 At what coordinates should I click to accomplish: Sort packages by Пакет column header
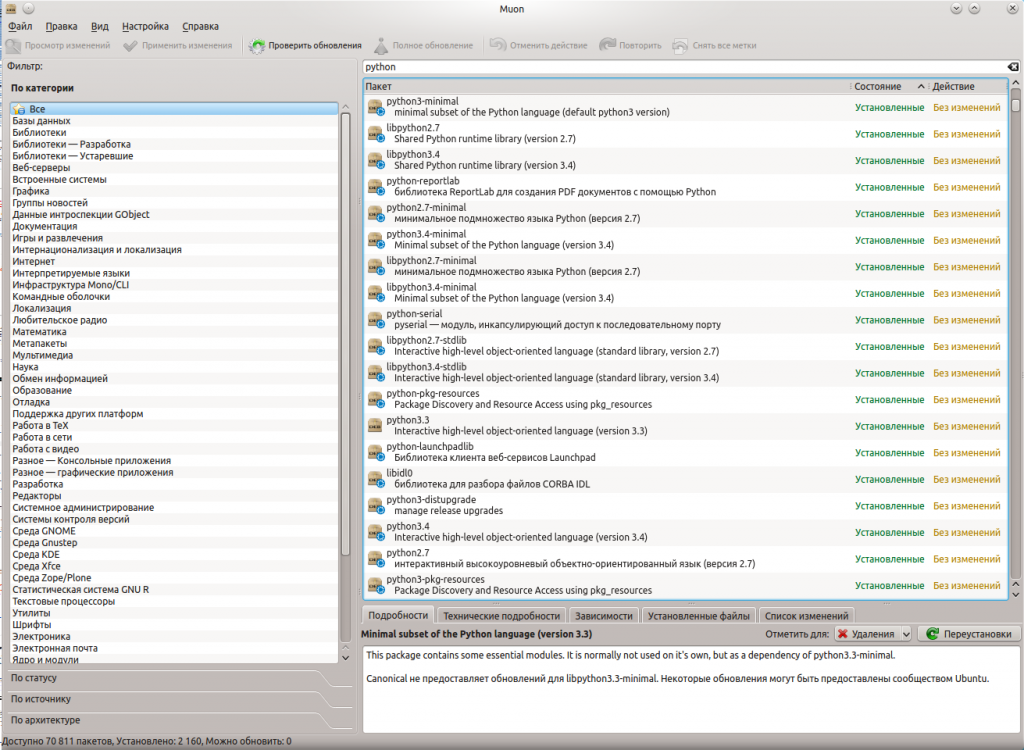click(x=606, y=86)
